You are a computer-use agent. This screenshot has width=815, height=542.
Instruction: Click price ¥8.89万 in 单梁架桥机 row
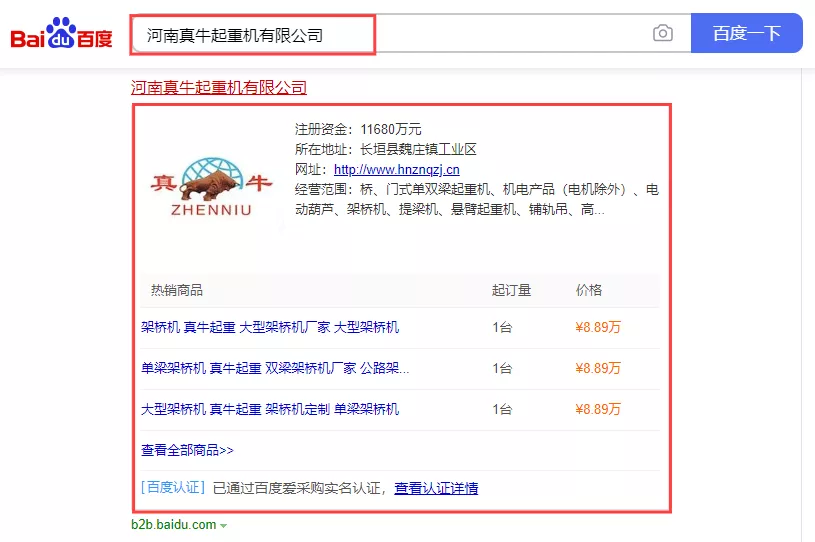598,368
